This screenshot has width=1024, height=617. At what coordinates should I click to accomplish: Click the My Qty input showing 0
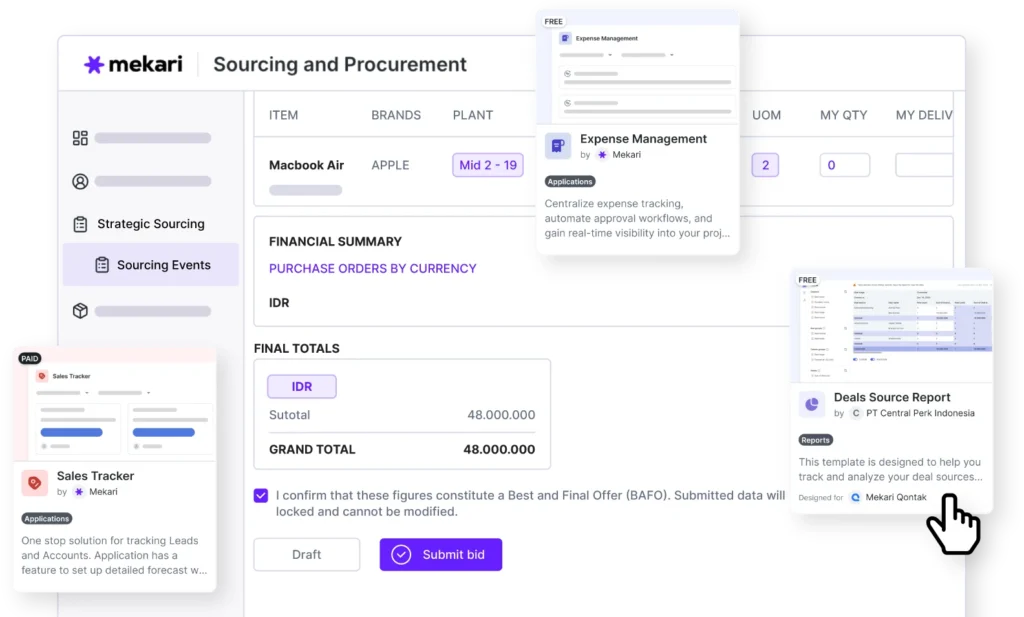(844, 165)
